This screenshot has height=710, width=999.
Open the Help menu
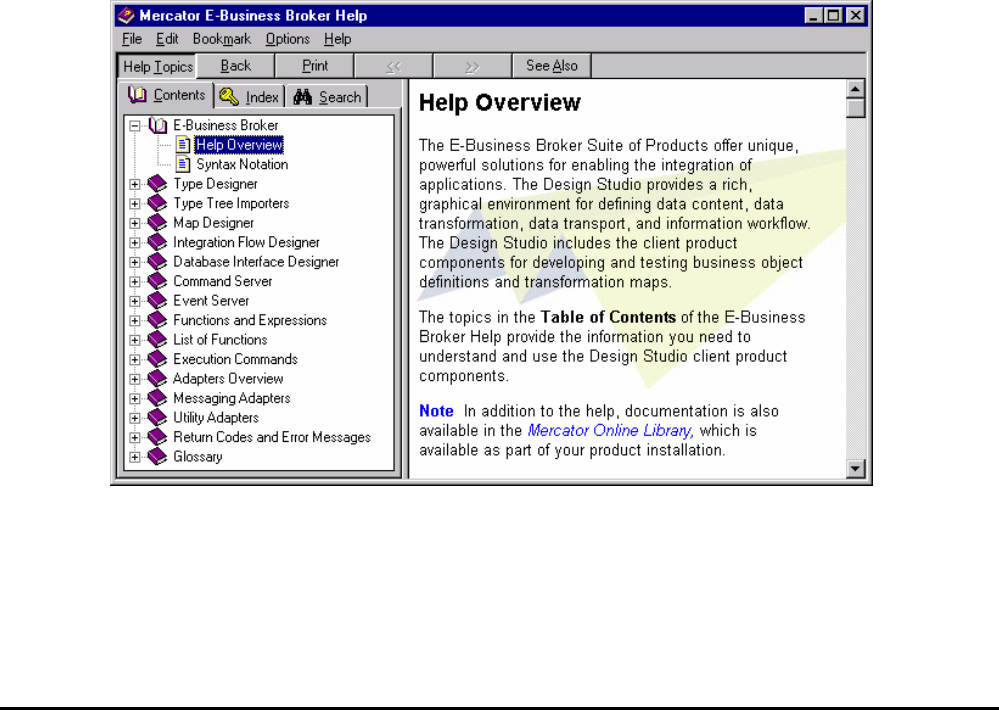[337, 39]
